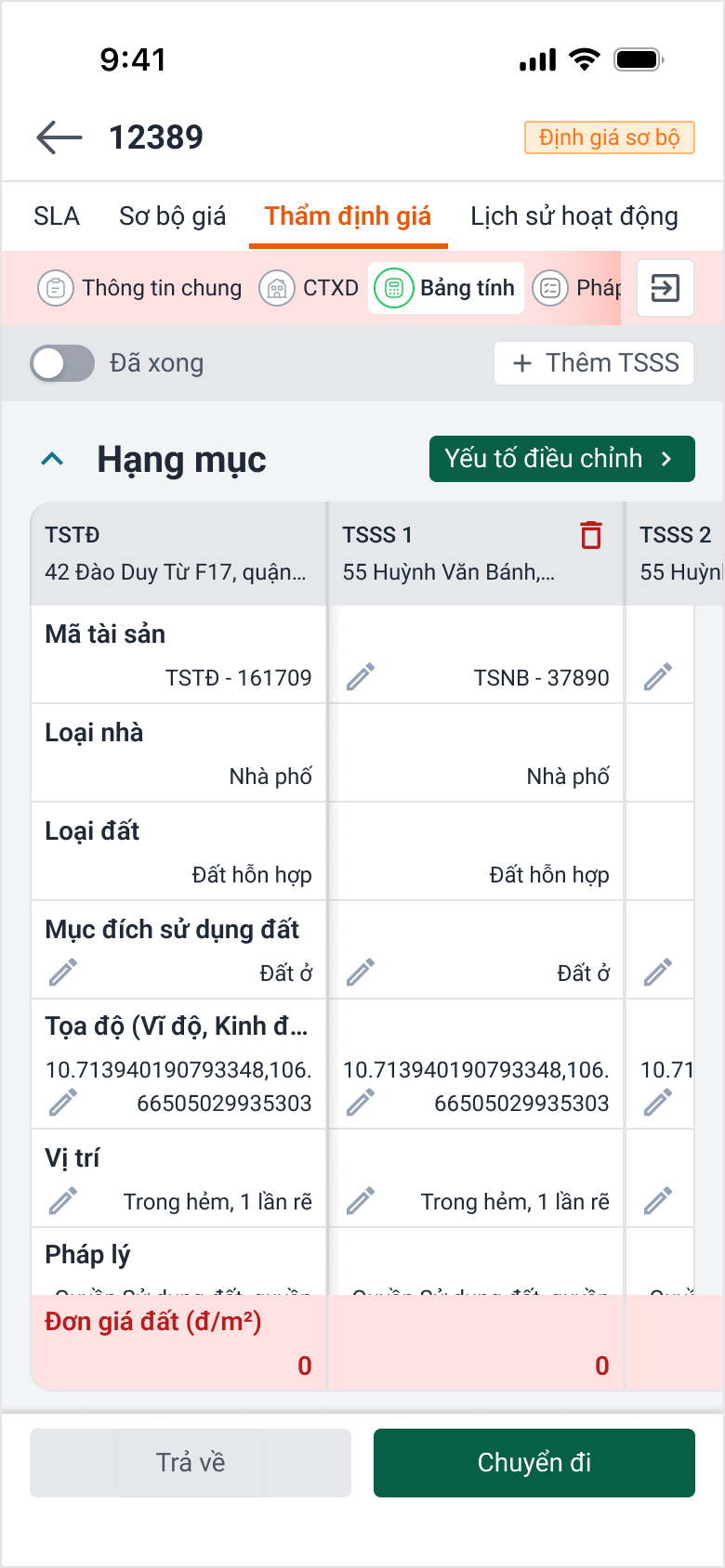This screenshot has height=1568, width=725.
Task: Click the Thêm TSSS button
Action: (595, 363)
